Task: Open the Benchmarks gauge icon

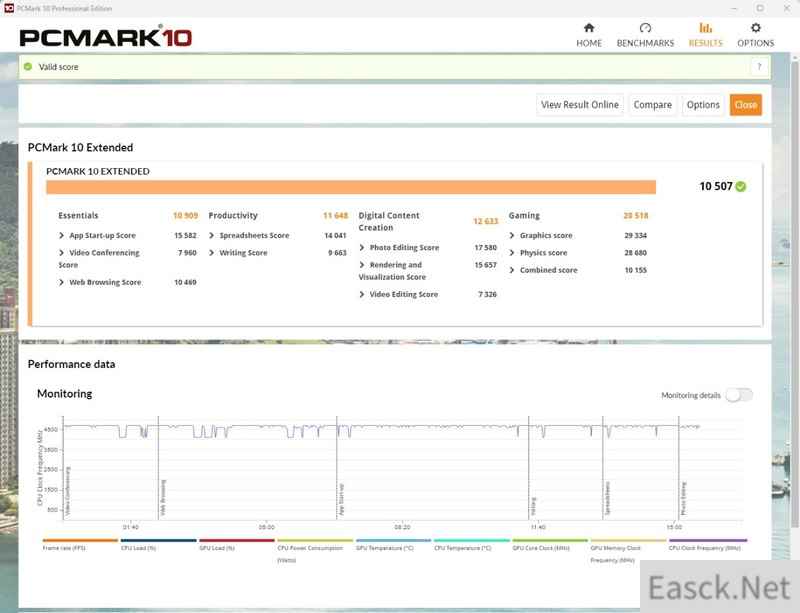Action: [x=645, y=28]
